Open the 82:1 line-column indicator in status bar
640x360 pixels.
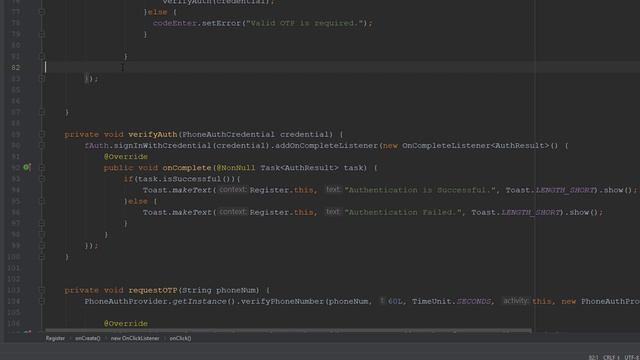point(593,357)
